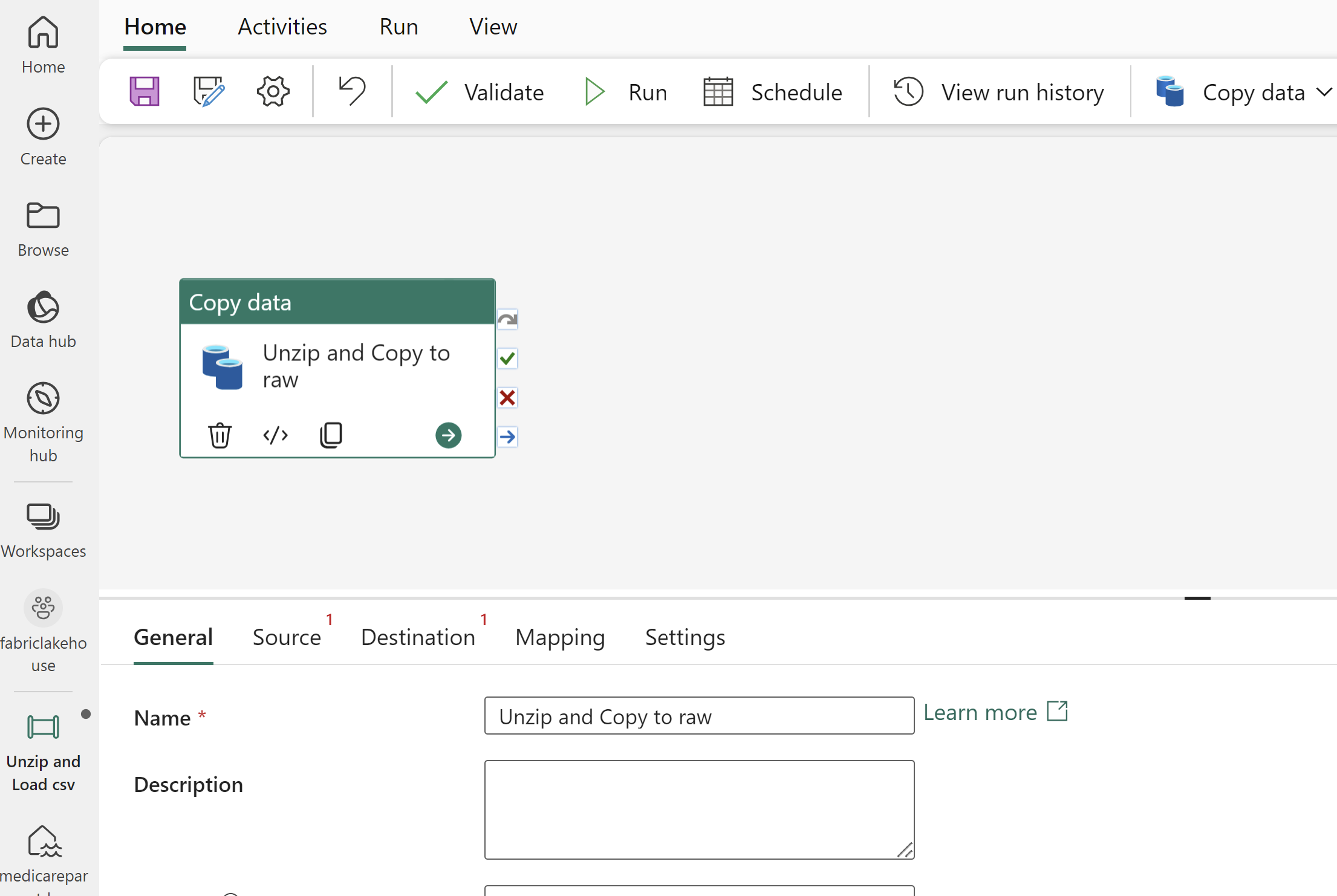The width and height of the screenshot is (1337, 896).
Task: Click the Save As pencil icon
Action: 209,92
